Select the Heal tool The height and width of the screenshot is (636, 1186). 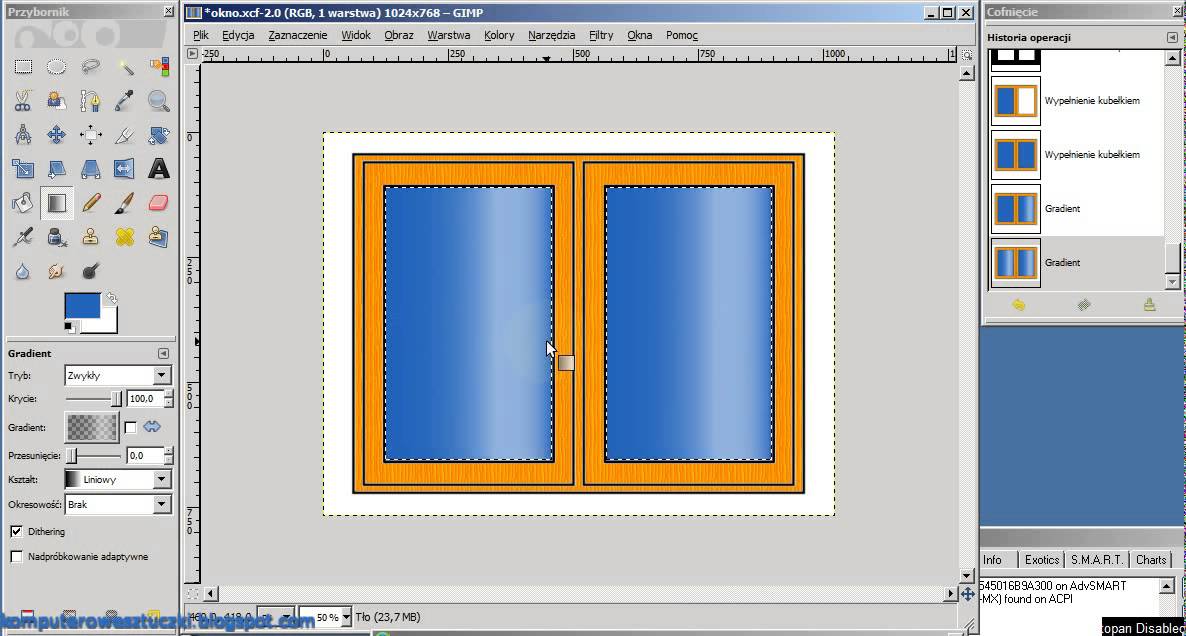click(x=125, y=237)
